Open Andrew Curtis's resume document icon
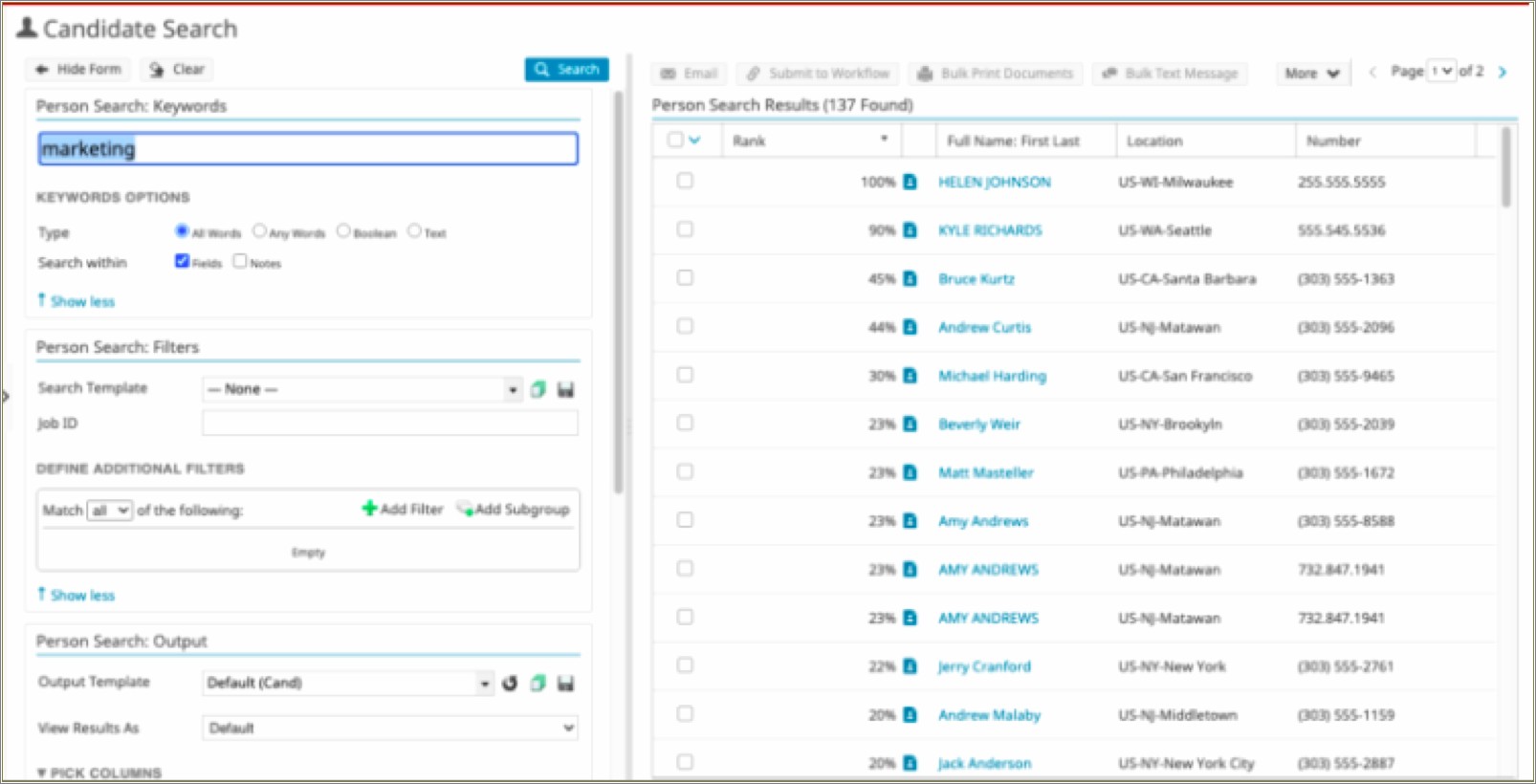The width and height of the screenshot is (1536, 784). (910, 327)
